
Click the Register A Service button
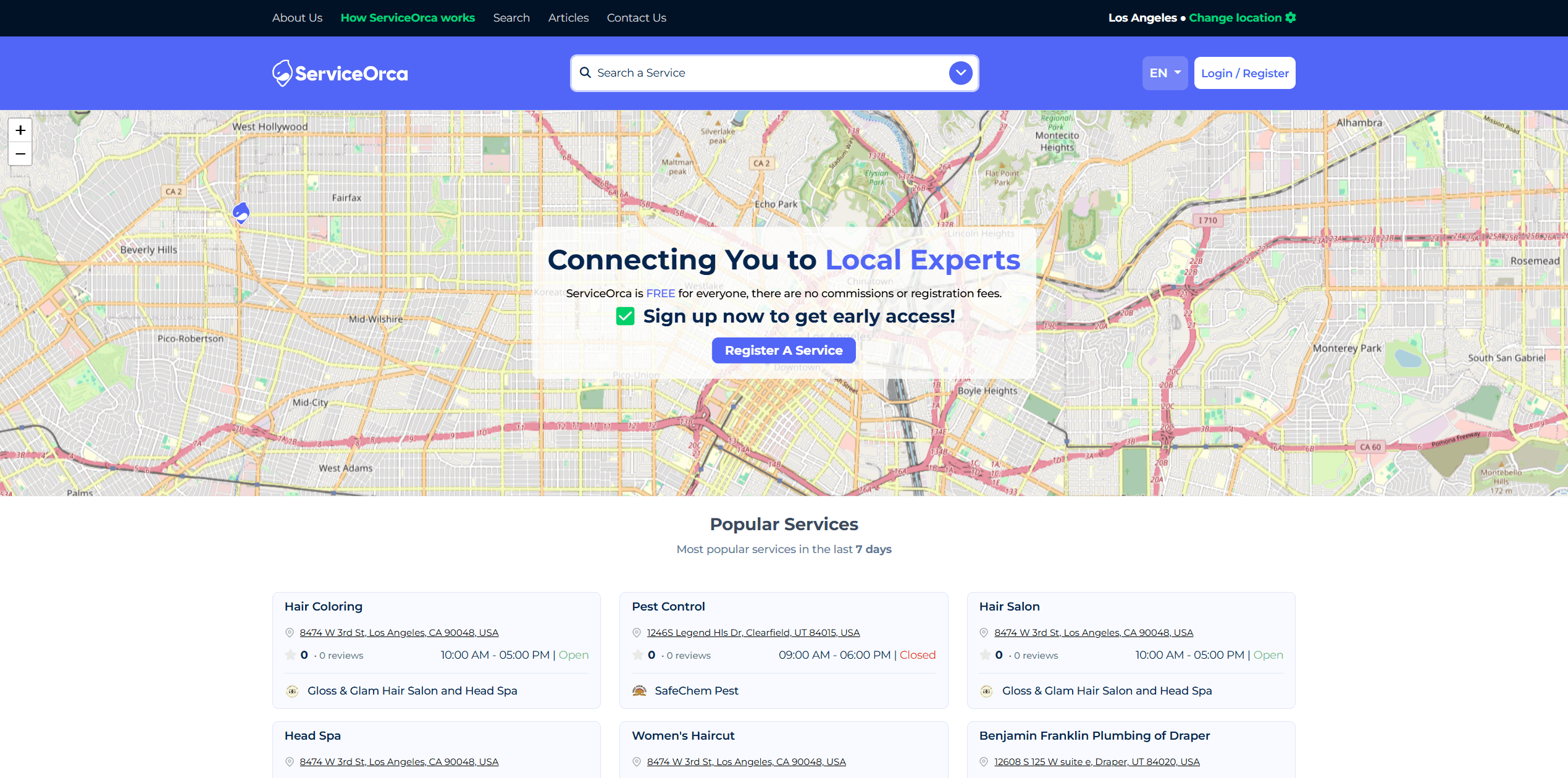[783, 350]
